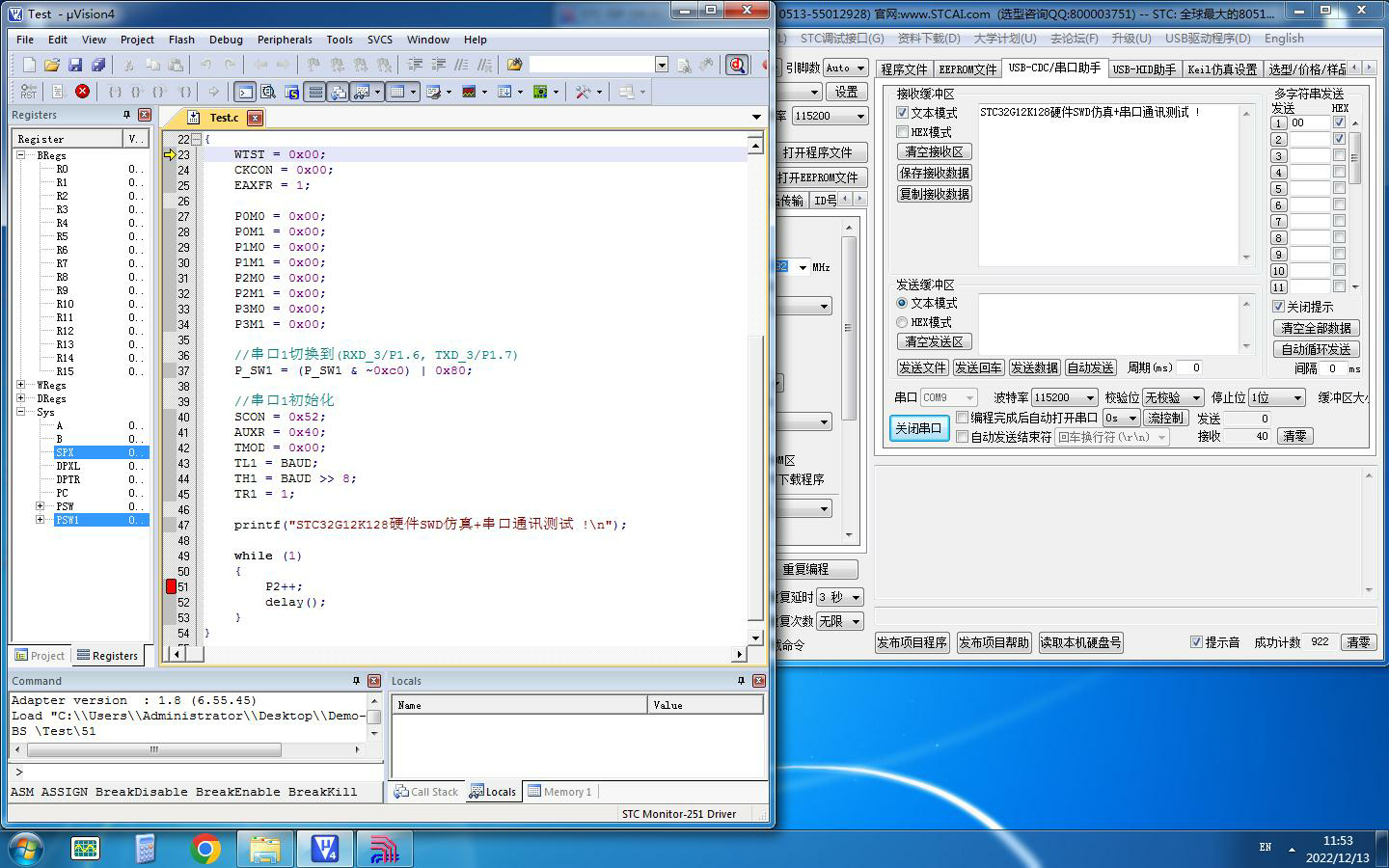Enable 编程完成后自动打开串口 checkbox
Image resolution: width=1389 pixels, height=868 pixels.
(962, 418)
